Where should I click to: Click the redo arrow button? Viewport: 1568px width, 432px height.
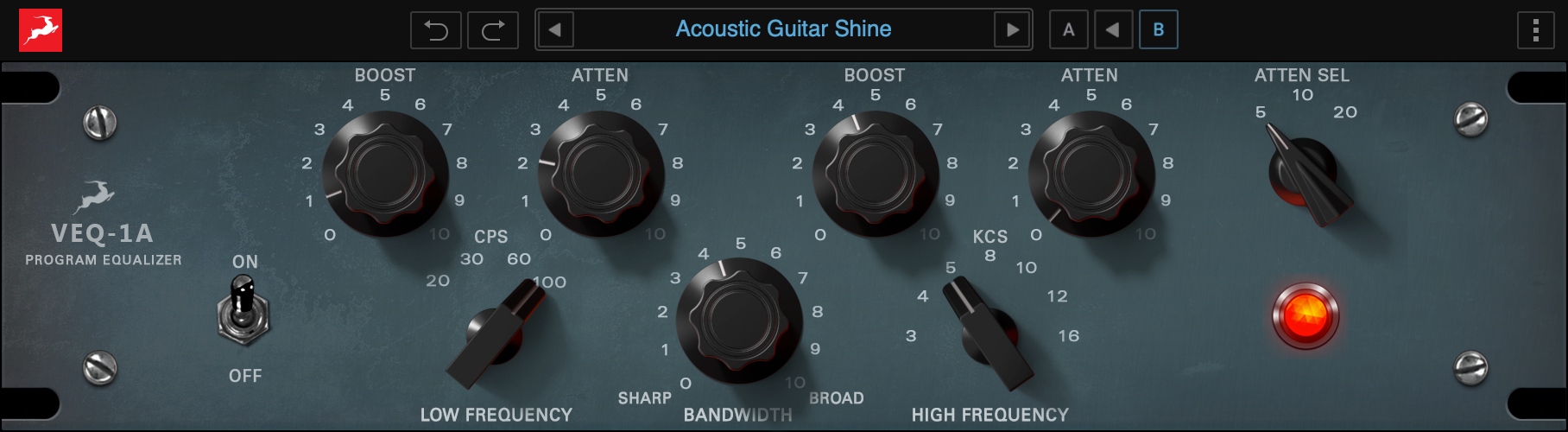pos(493,30)
